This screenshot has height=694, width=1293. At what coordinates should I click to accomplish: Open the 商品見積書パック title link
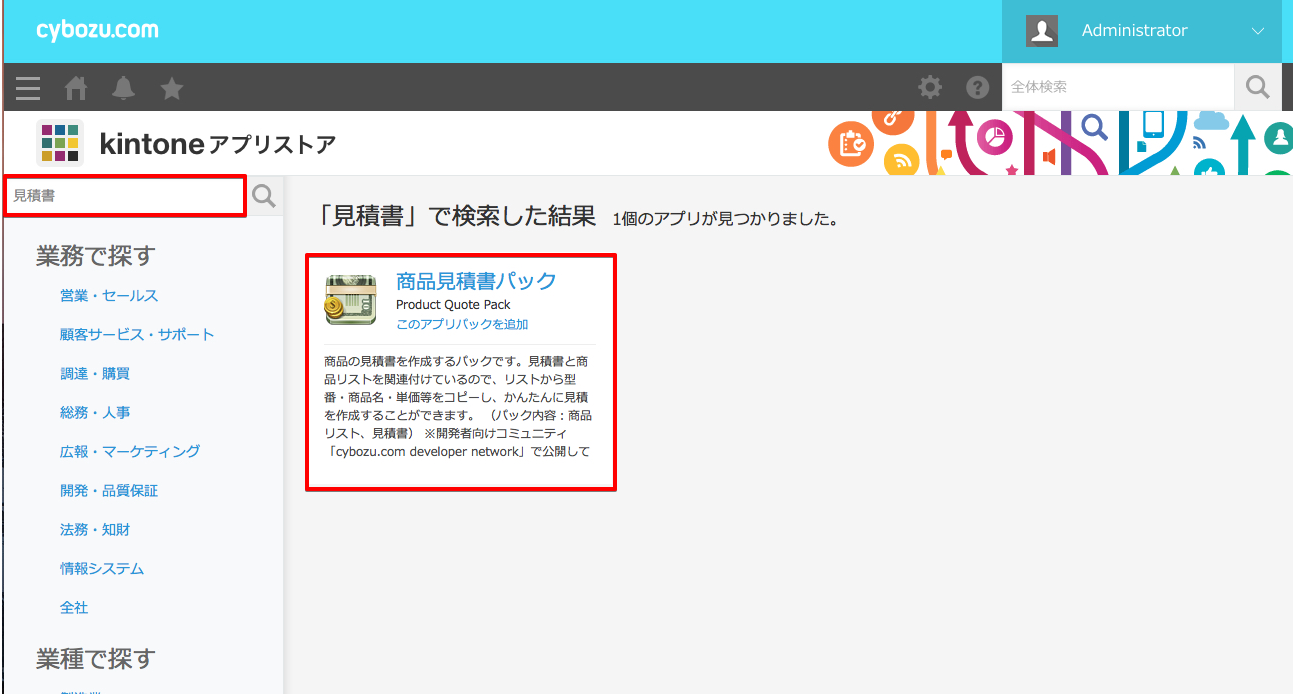[476, 281]
